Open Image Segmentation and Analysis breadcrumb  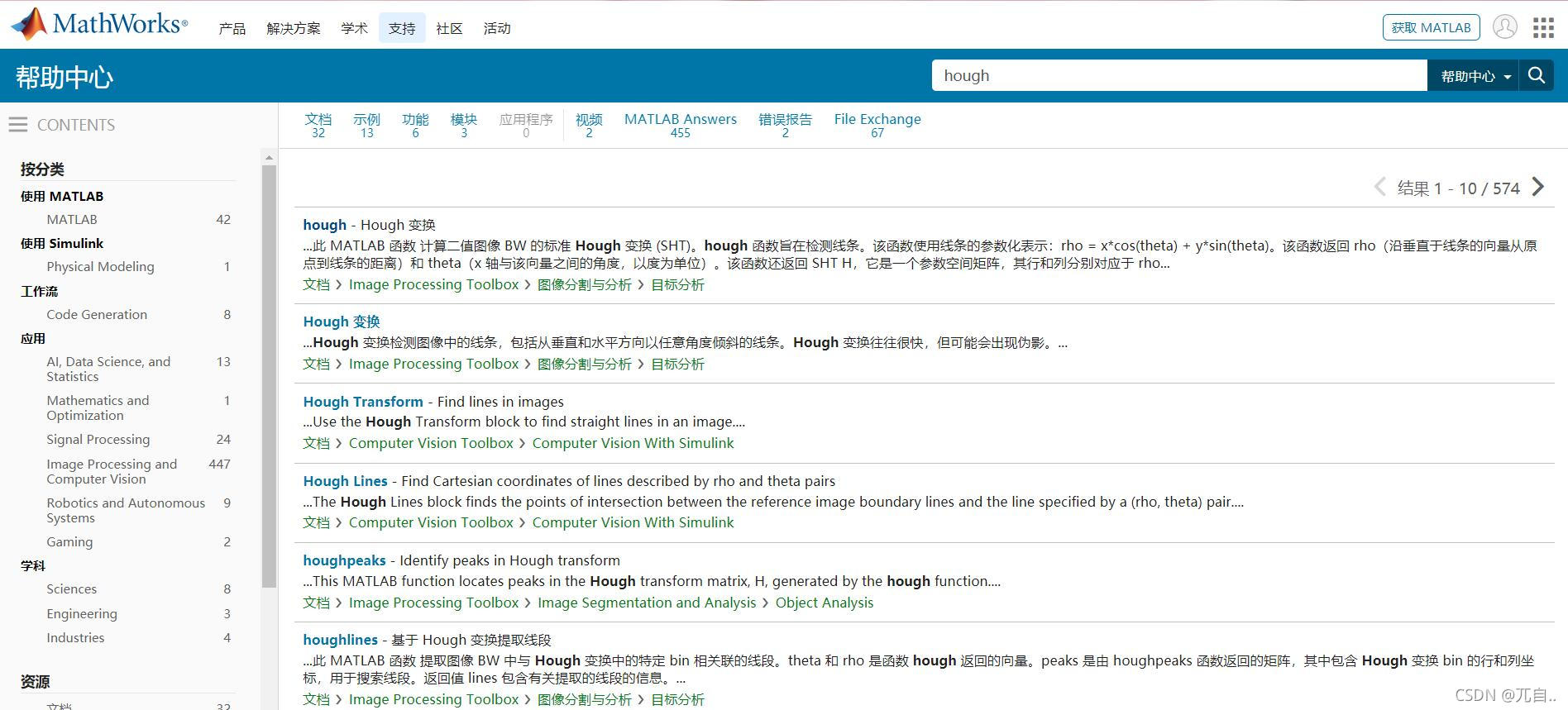tap(647, 603)
